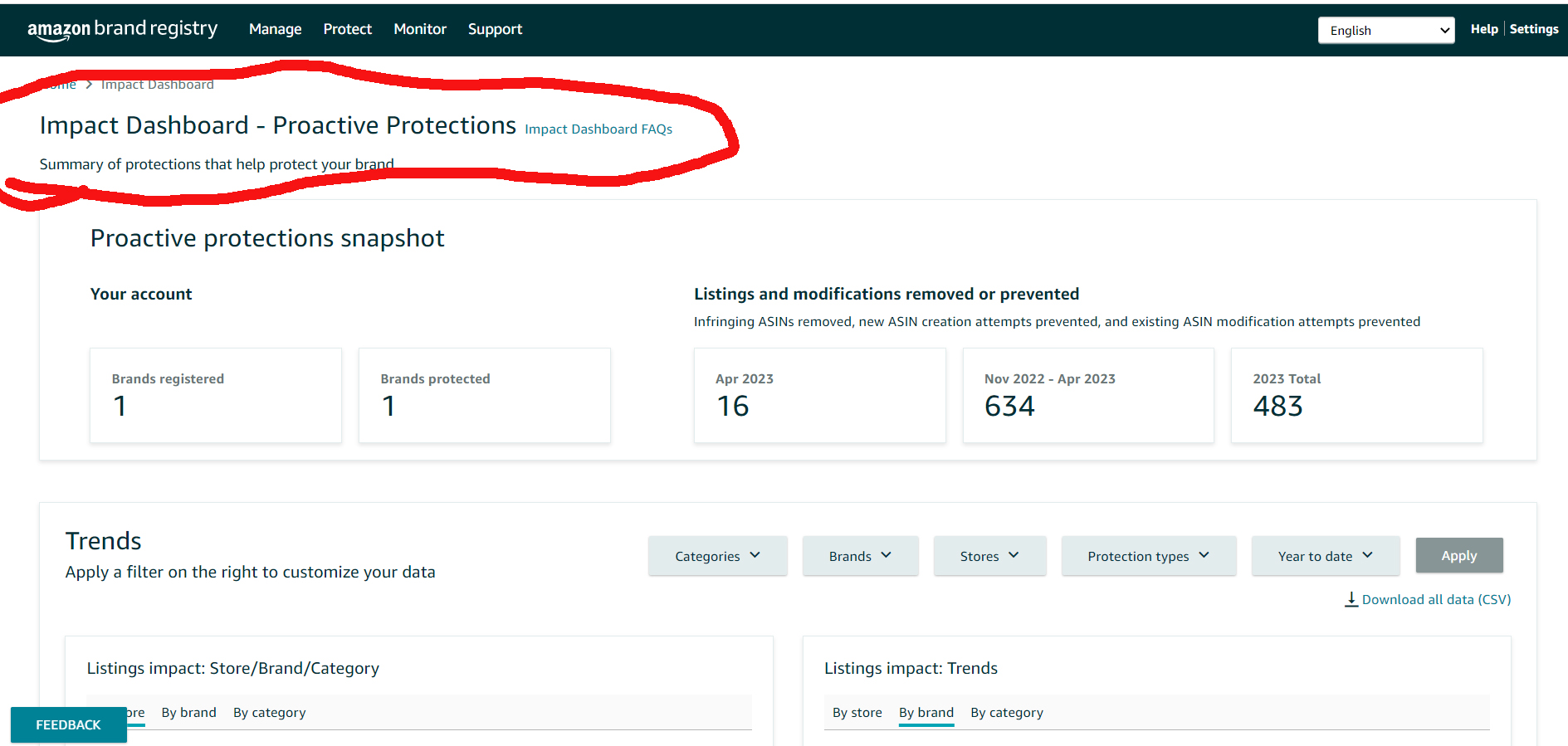This screenshot has height=746, width=1568.
Task: Click the Apr 2023 card showing 16
Action: (x=820, y=395)
